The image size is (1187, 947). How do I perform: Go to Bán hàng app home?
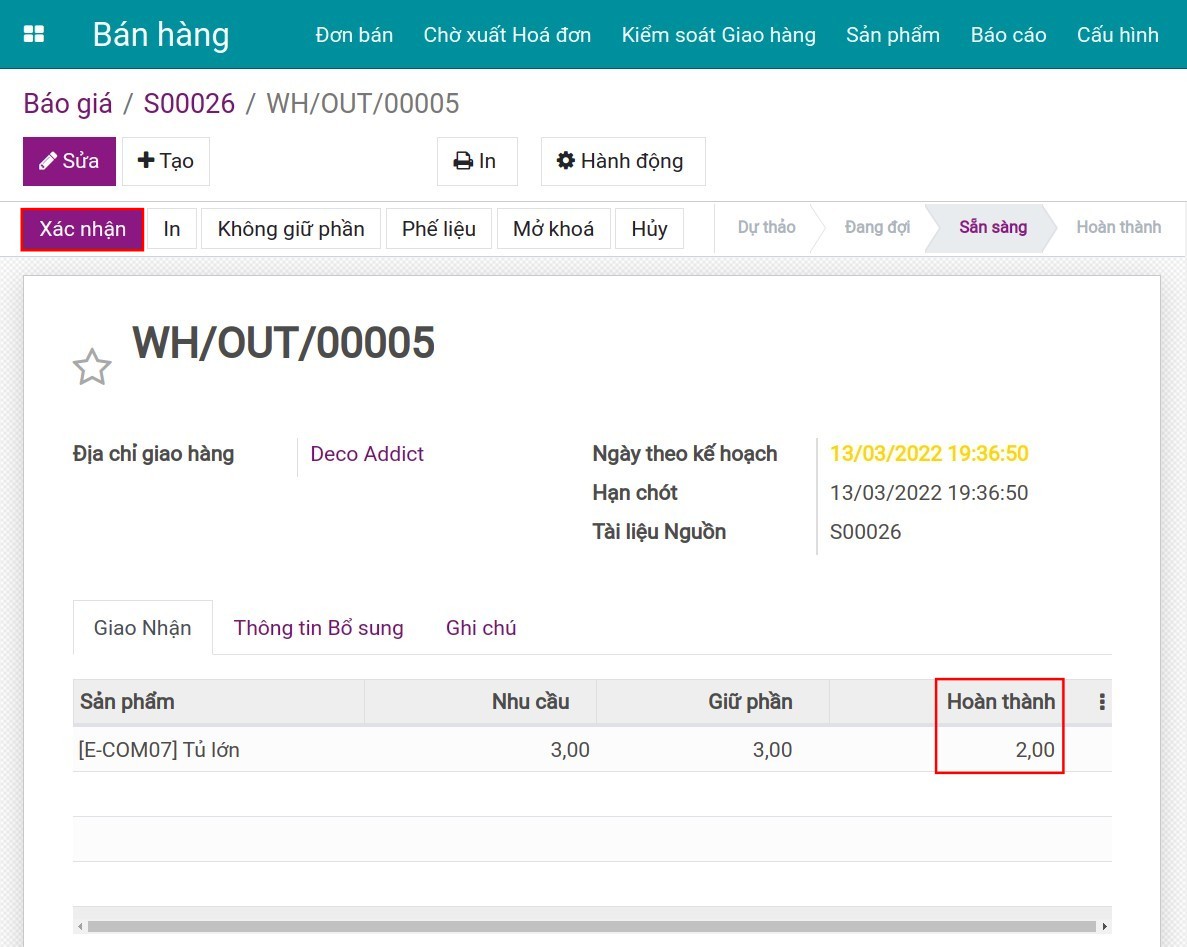pyautogui.click(x=160, y=35)
